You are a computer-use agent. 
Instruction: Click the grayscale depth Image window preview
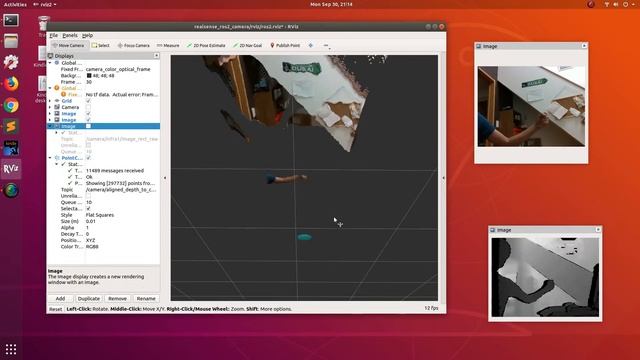[x=545, y=277]
